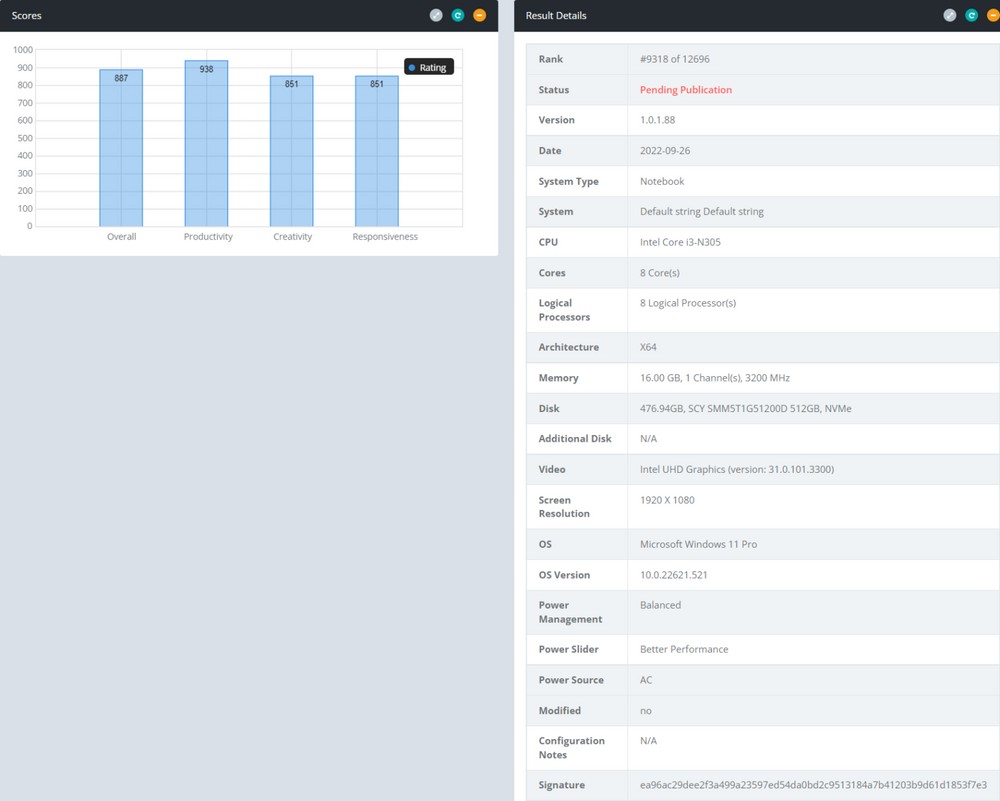Select the Responsiveness bar in the chart
Screen dimensions: 1000x801
pos(377,152)
